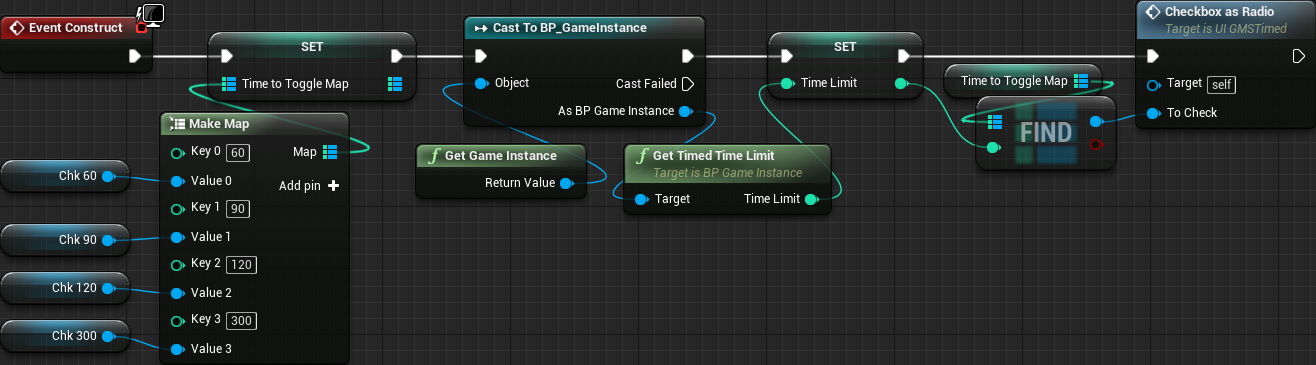
Task: Select the Chk 120 variable node
Action: pyautogui.click(x=64, y=288)
